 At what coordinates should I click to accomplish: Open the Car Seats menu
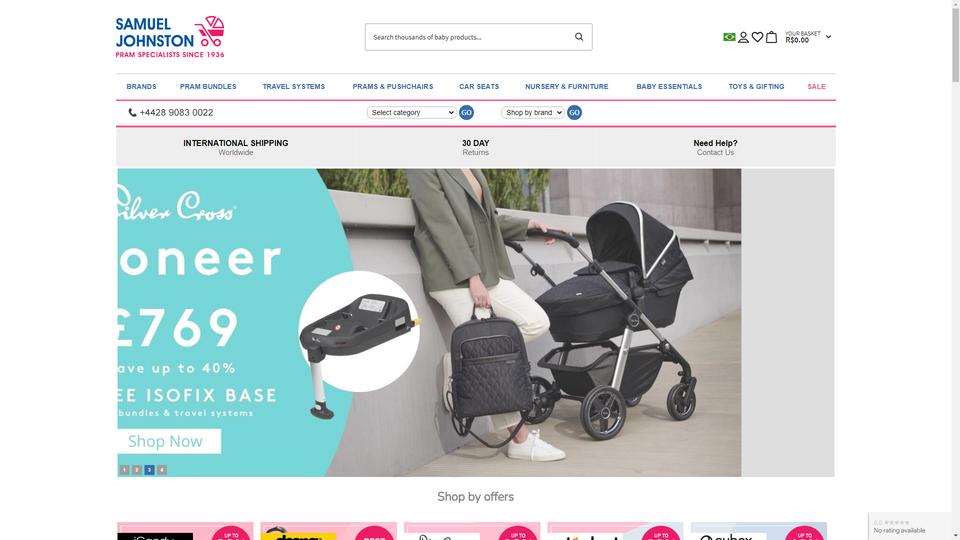(x=479, y=87)
